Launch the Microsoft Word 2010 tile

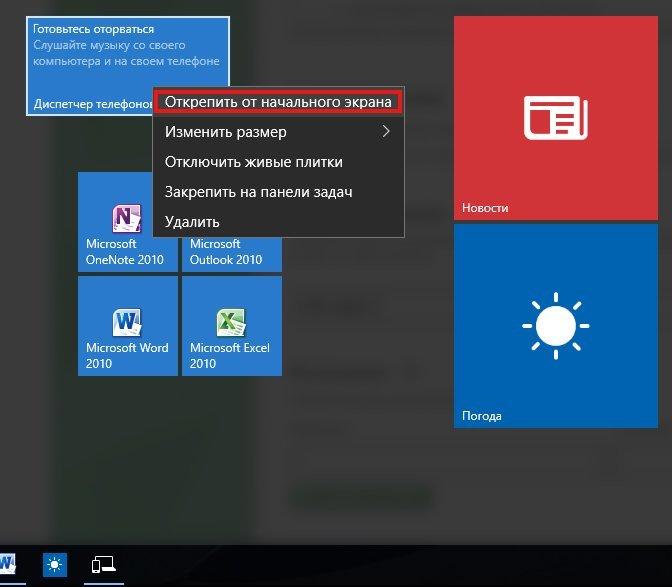[x=128, y=326]
